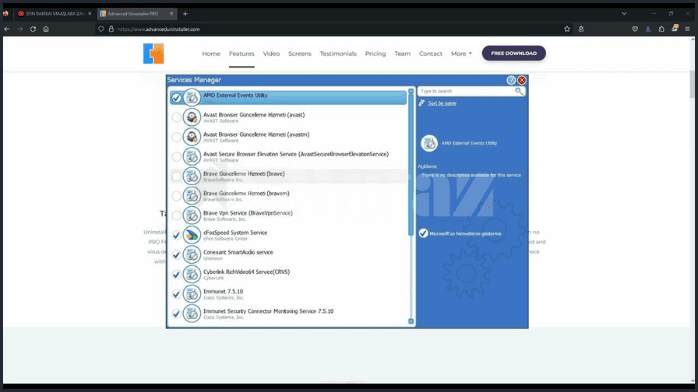Open the More dropdown in site navigation
Image resolution: width=698 pixels, height=392 pixels.
point(461,53)
